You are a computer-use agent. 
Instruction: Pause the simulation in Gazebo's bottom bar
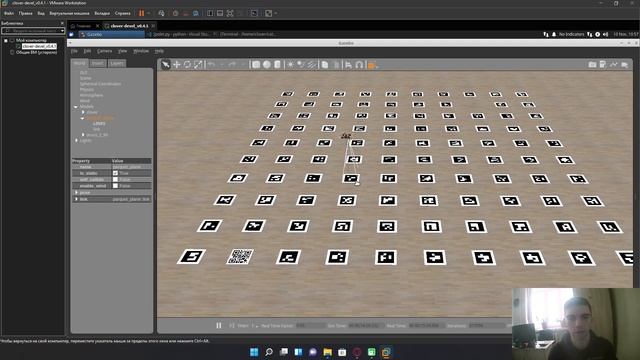(x=219, y=325)
